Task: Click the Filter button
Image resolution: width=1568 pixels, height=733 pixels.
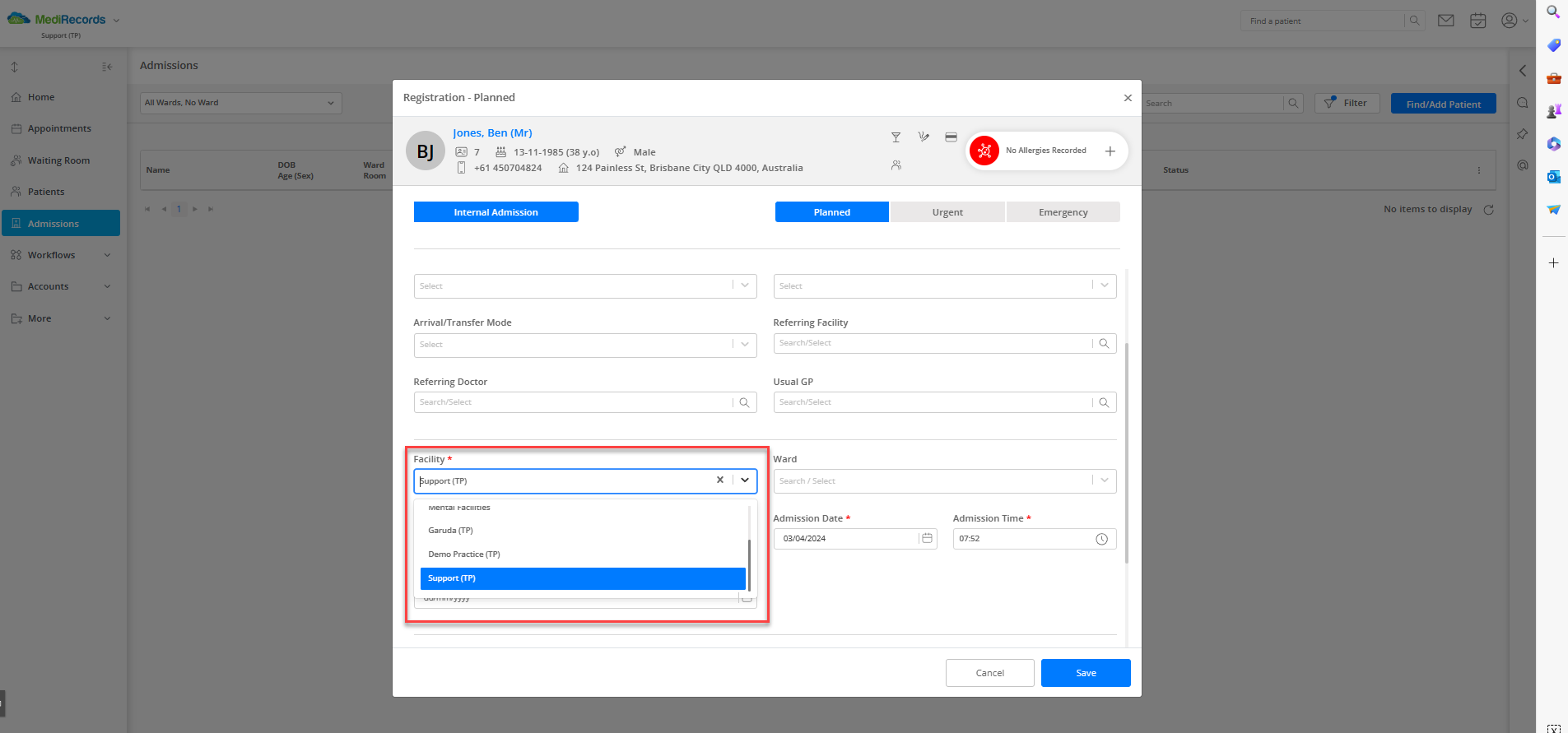Action: click(1347, 103)
